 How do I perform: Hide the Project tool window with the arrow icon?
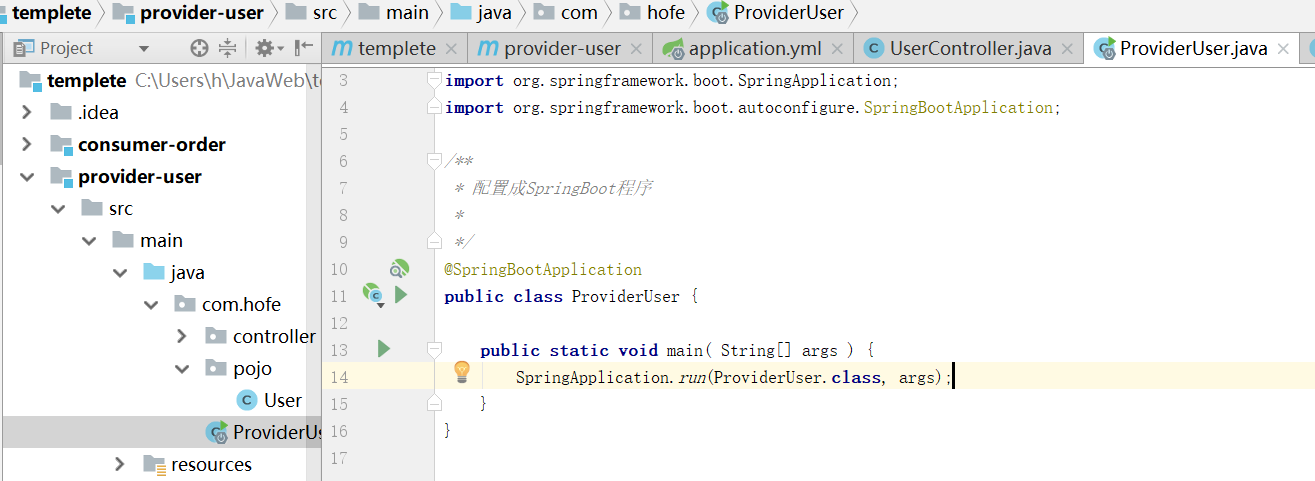tap(304, 48)
